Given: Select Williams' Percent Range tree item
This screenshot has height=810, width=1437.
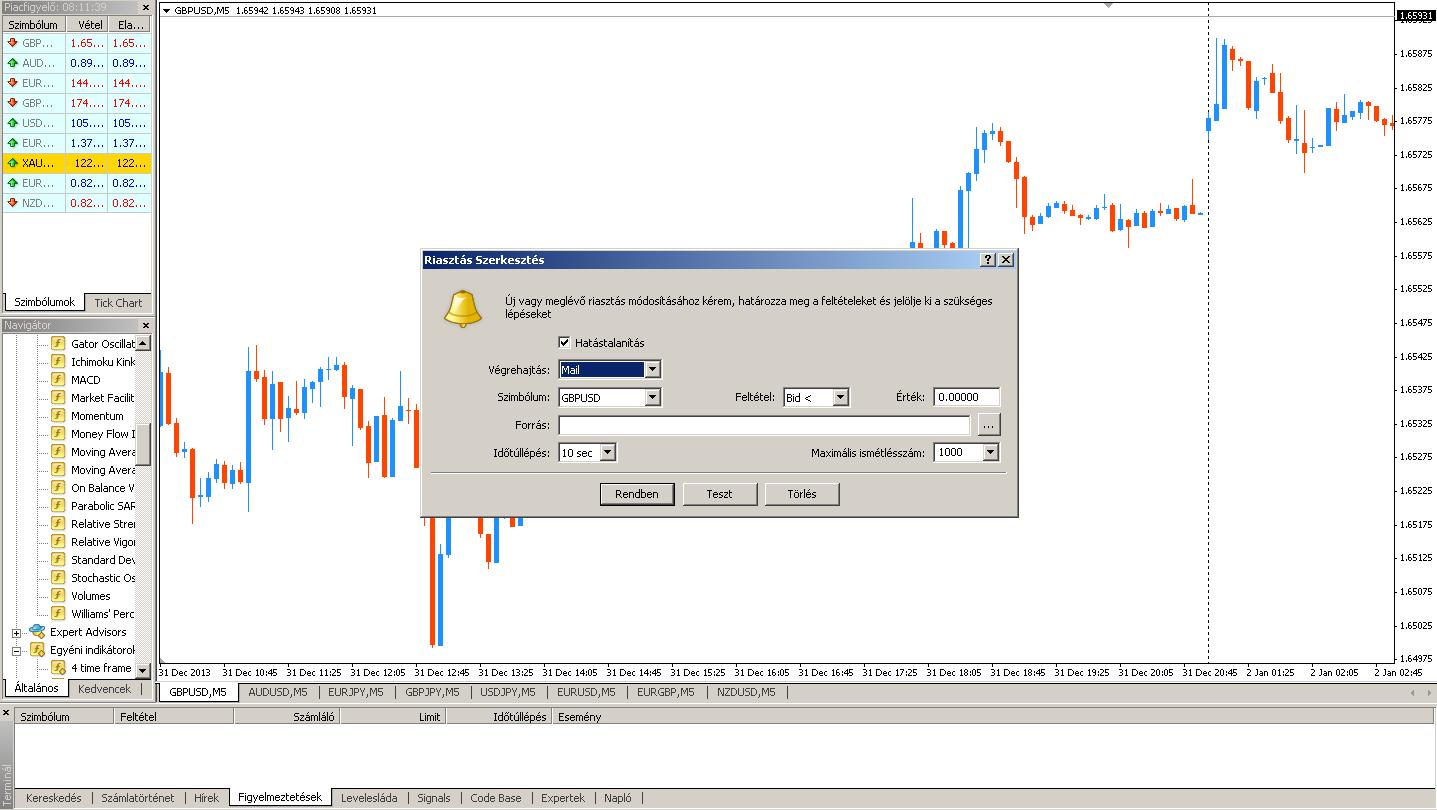Looking at the screenshot, I should [x=102, y=614].
